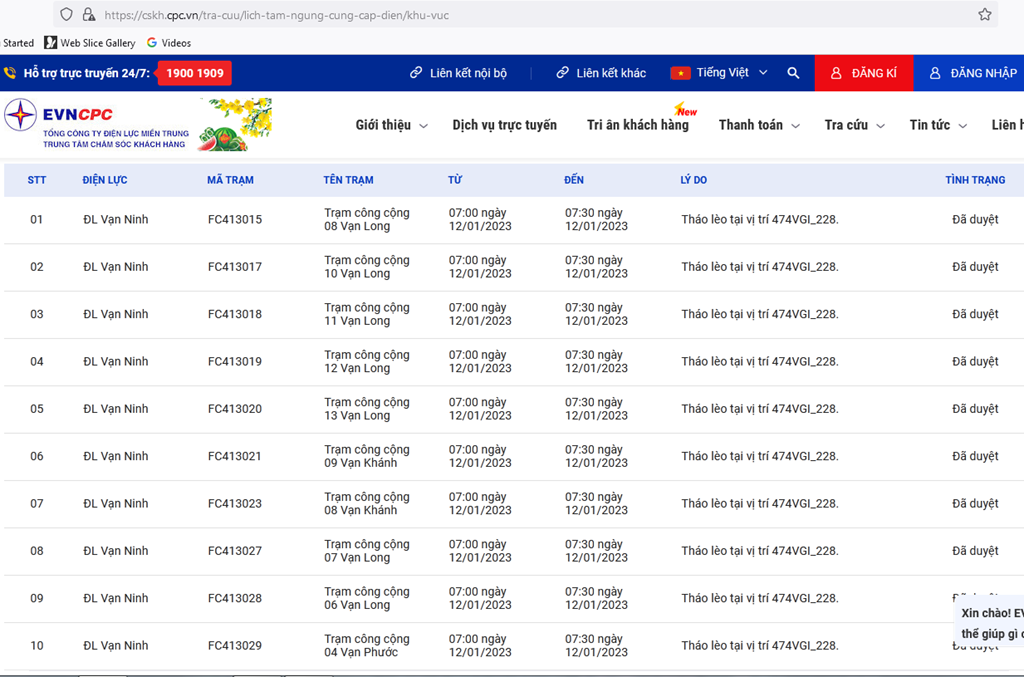Expand the Tiếng Việt language dropdown
Screen dimensions: 1024x677
pyautogui.click(x=732, y=73)
